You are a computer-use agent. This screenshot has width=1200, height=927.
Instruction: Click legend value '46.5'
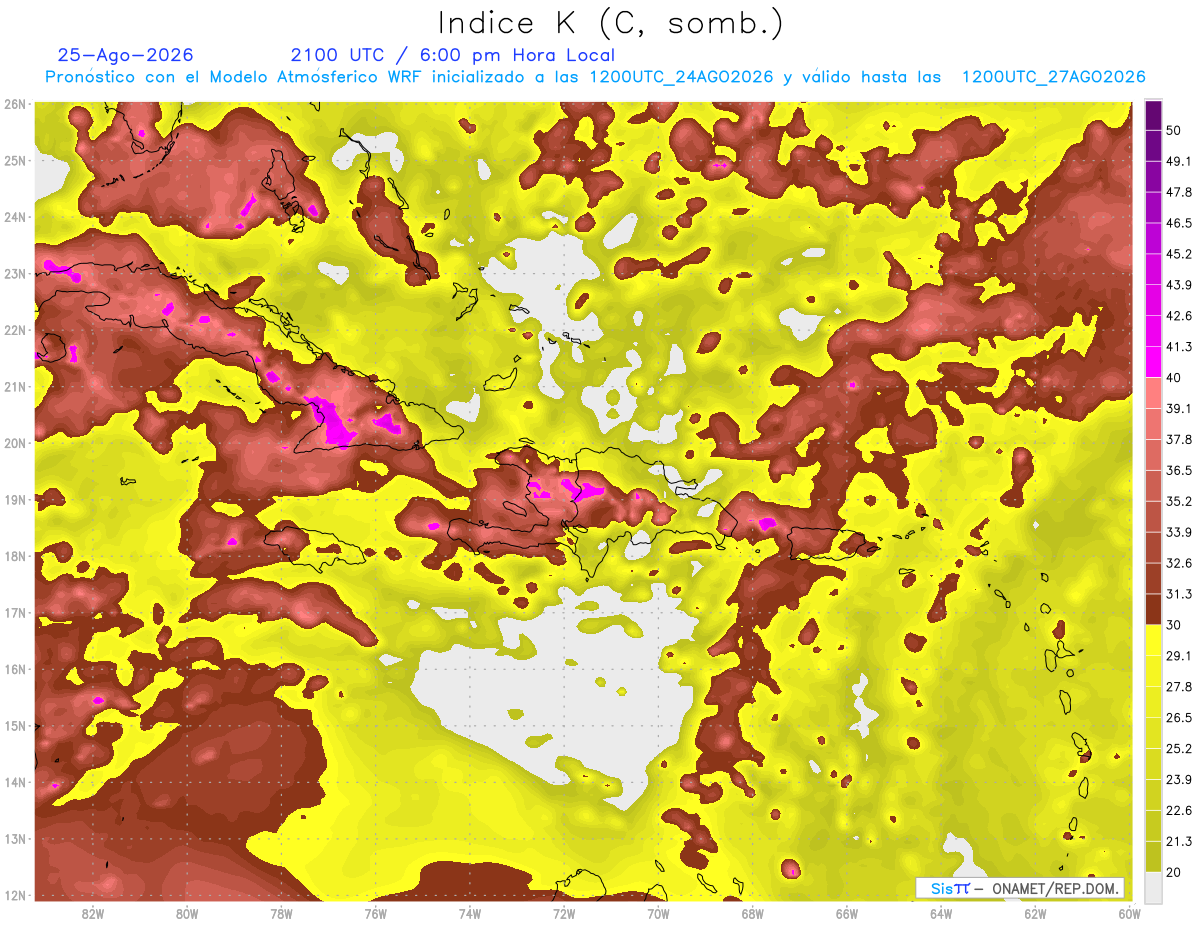(x=1178, y=222)
